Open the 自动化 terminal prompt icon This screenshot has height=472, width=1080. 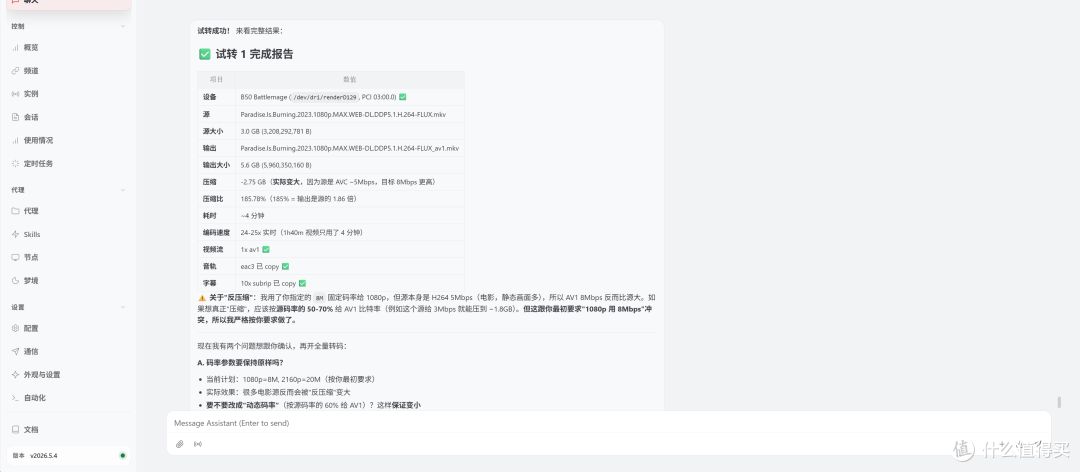(x=15, y=398)
